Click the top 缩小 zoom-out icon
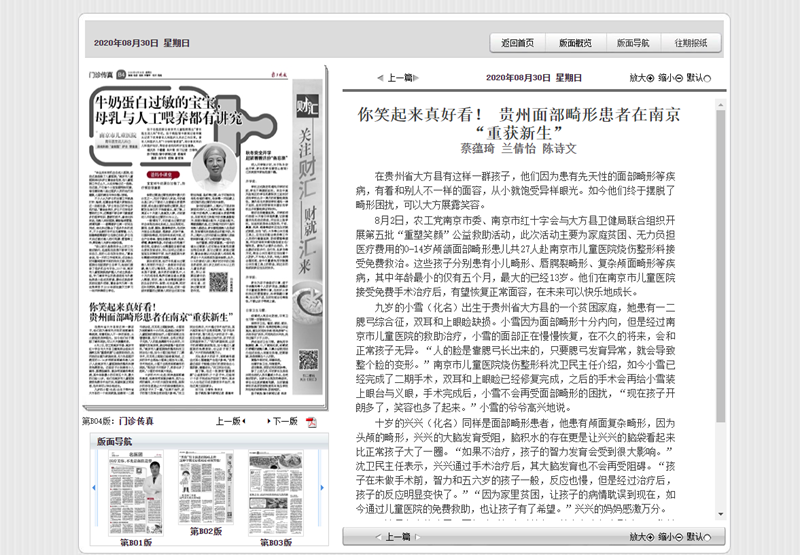The width and height of the screenshot is (800, 555). (x=679, y=78)
